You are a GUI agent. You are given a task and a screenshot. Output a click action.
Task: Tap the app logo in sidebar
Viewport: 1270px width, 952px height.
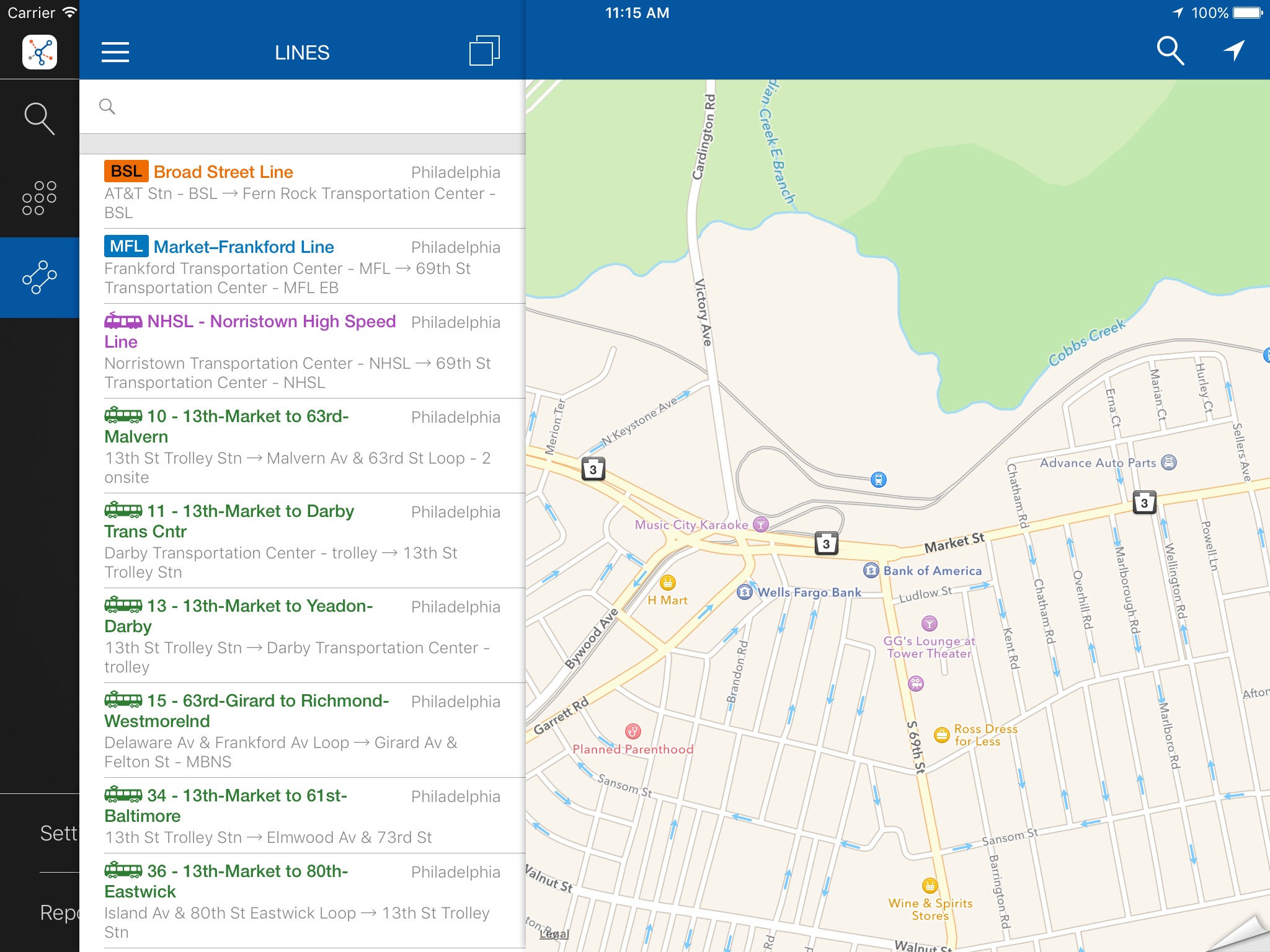pyautogui.click(x=39, y=52)
